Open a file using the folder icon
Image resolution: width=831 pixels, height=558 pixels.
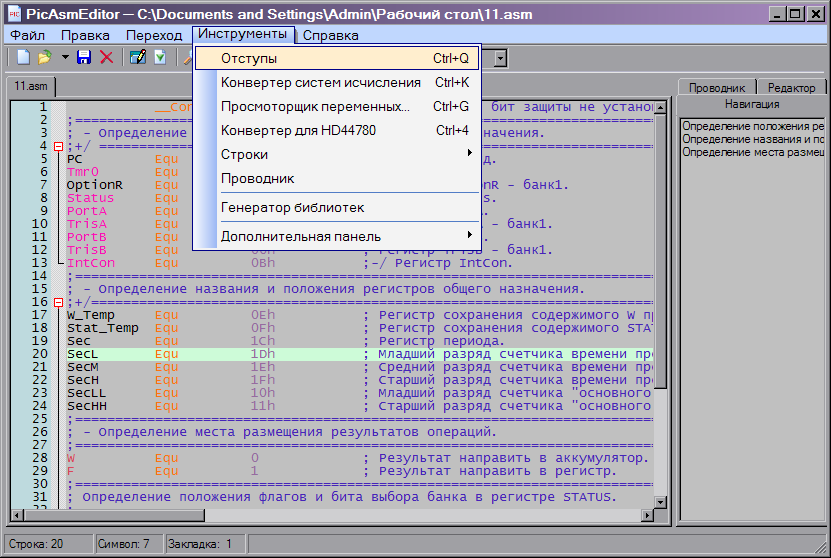[x=45, y=57]
